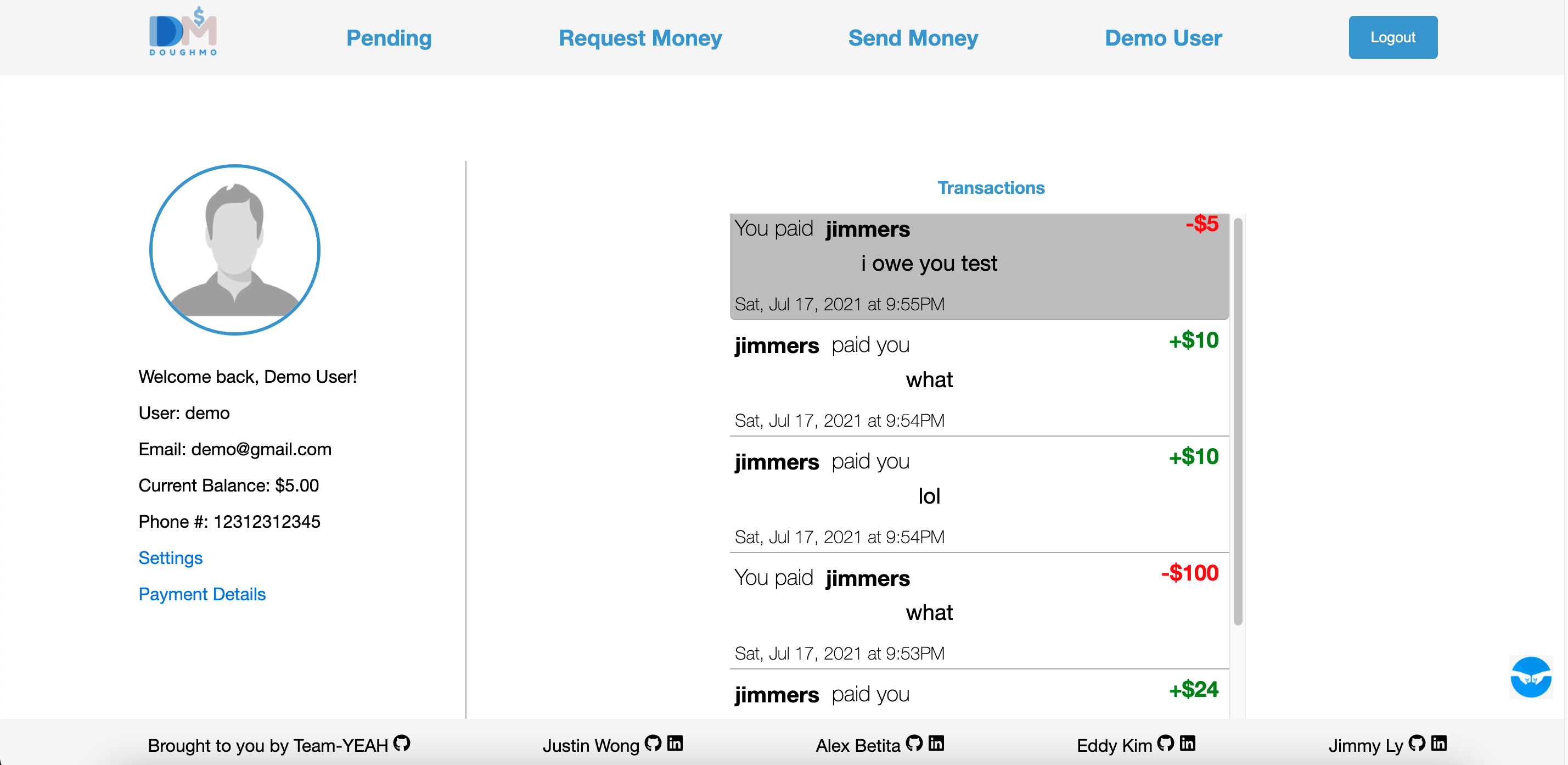Open Alex Betita's GitHub icon

(914, 743)
